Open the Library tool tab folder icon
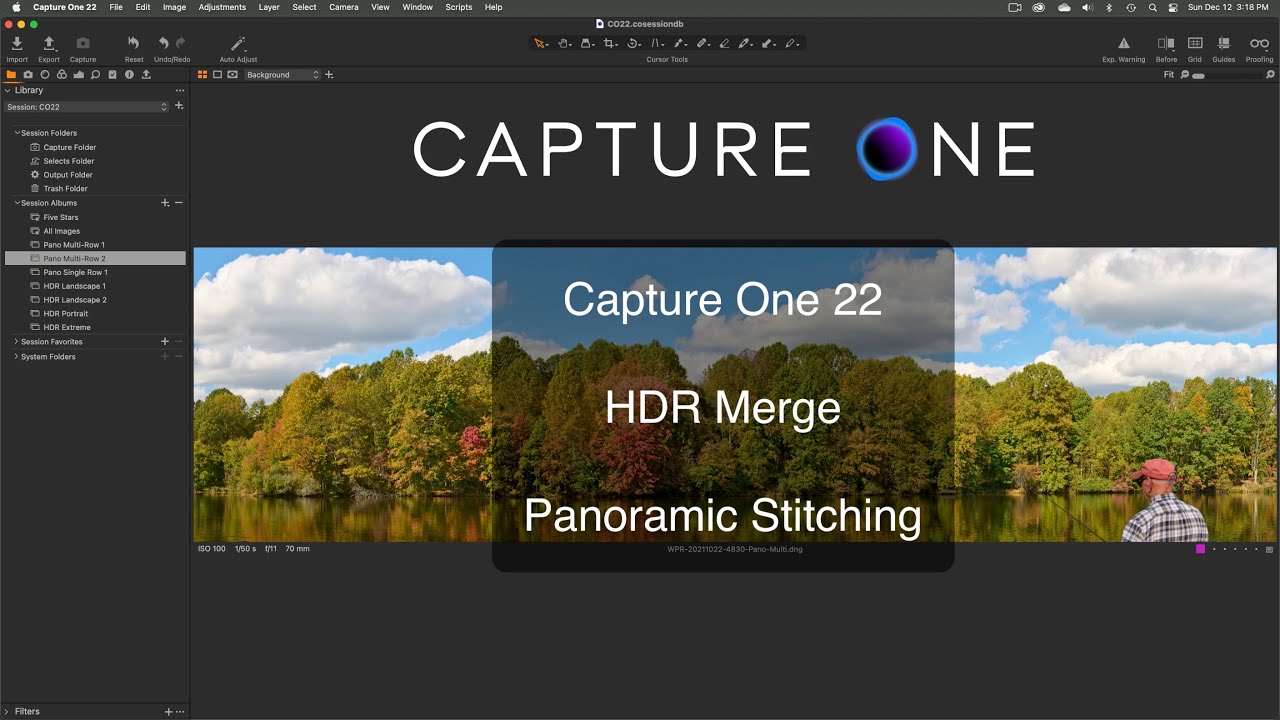Image resolution: width=1280 pixels, height=720 pixels. (x=11, y=74)
